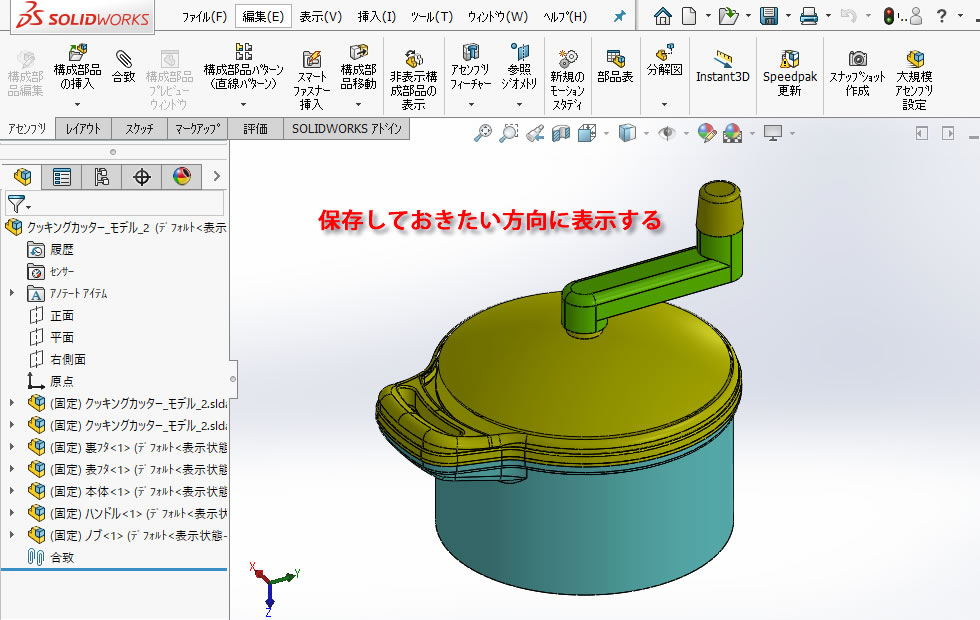
Task: Expand the (固定) 本体<1> component
Action: coord(11,491)
